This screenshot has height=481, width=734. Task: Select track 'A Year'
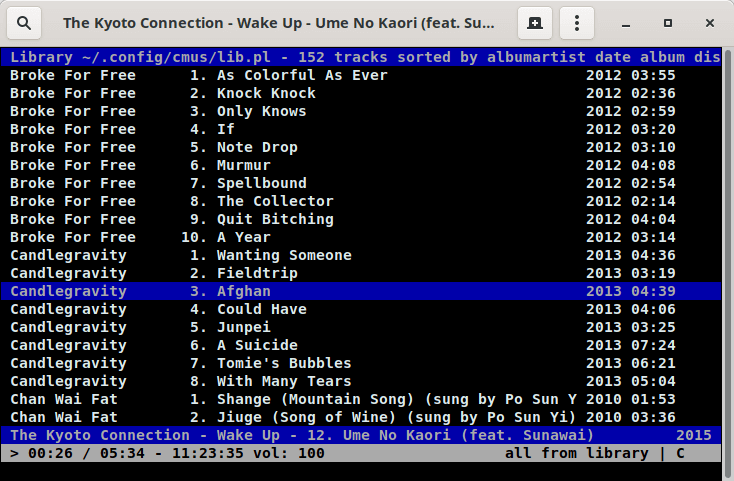(361, 237)
